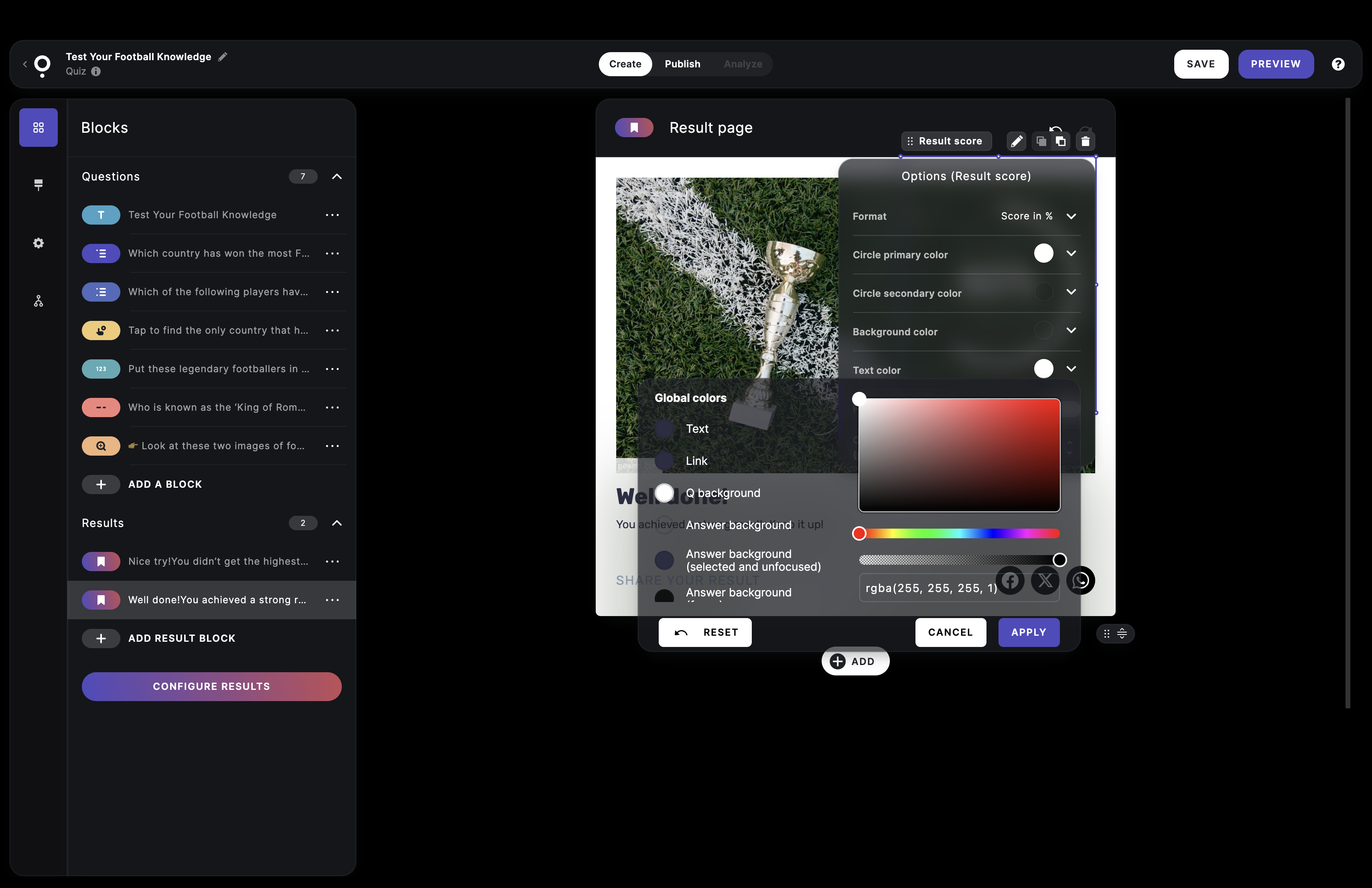Image resolution: width=1372 pixels, height=888 pixels.
Task: Click the pencil edit icon for Result score
Action: click(x=1016, y=141)
